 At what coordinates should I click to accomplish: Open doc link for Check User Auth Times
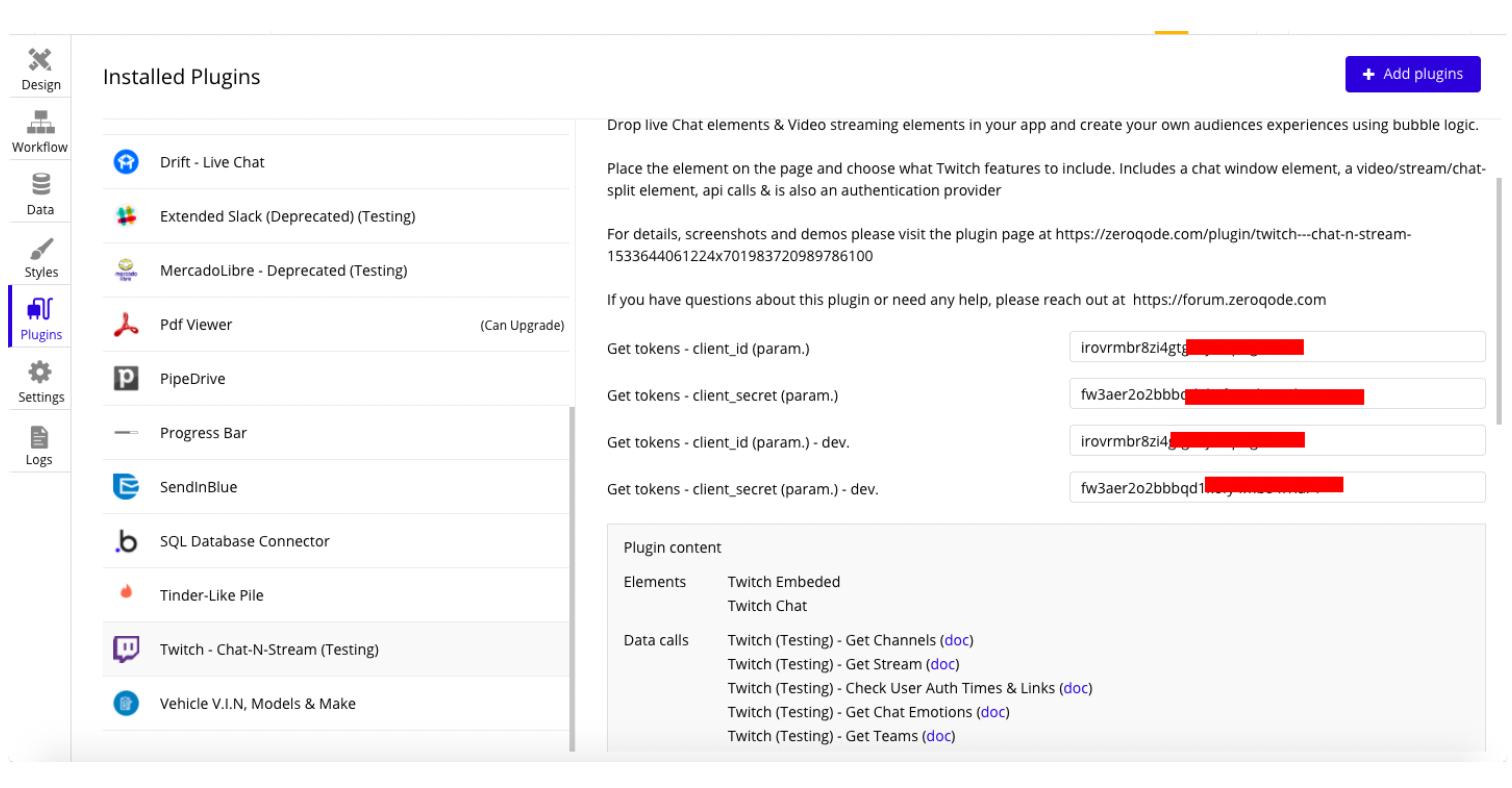(x=1075, y=688)
